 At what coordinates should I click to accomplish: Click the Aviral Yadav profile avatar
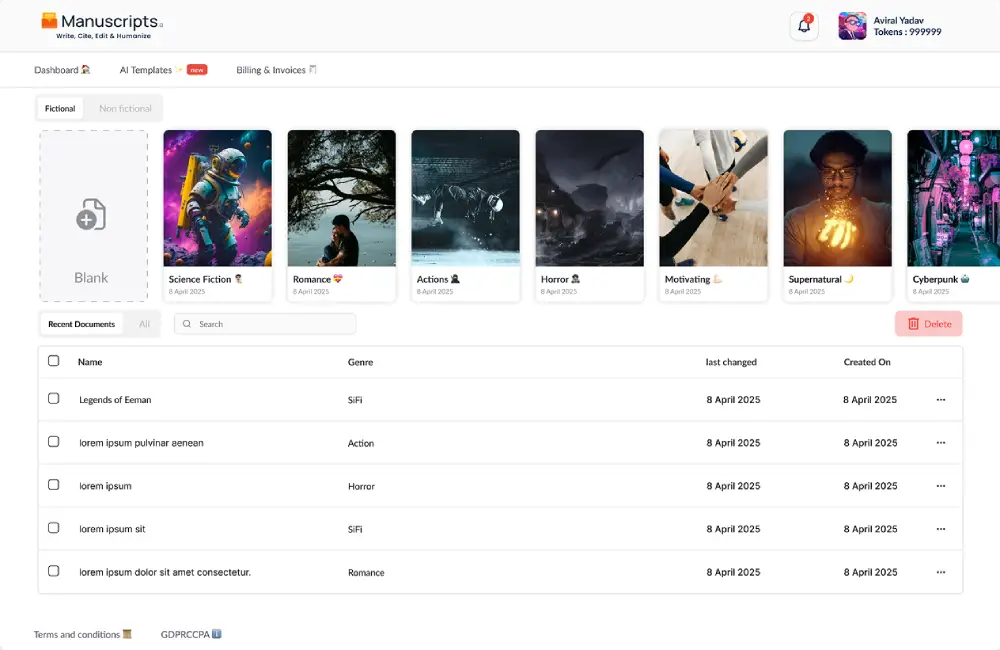[x=852, y=26]
